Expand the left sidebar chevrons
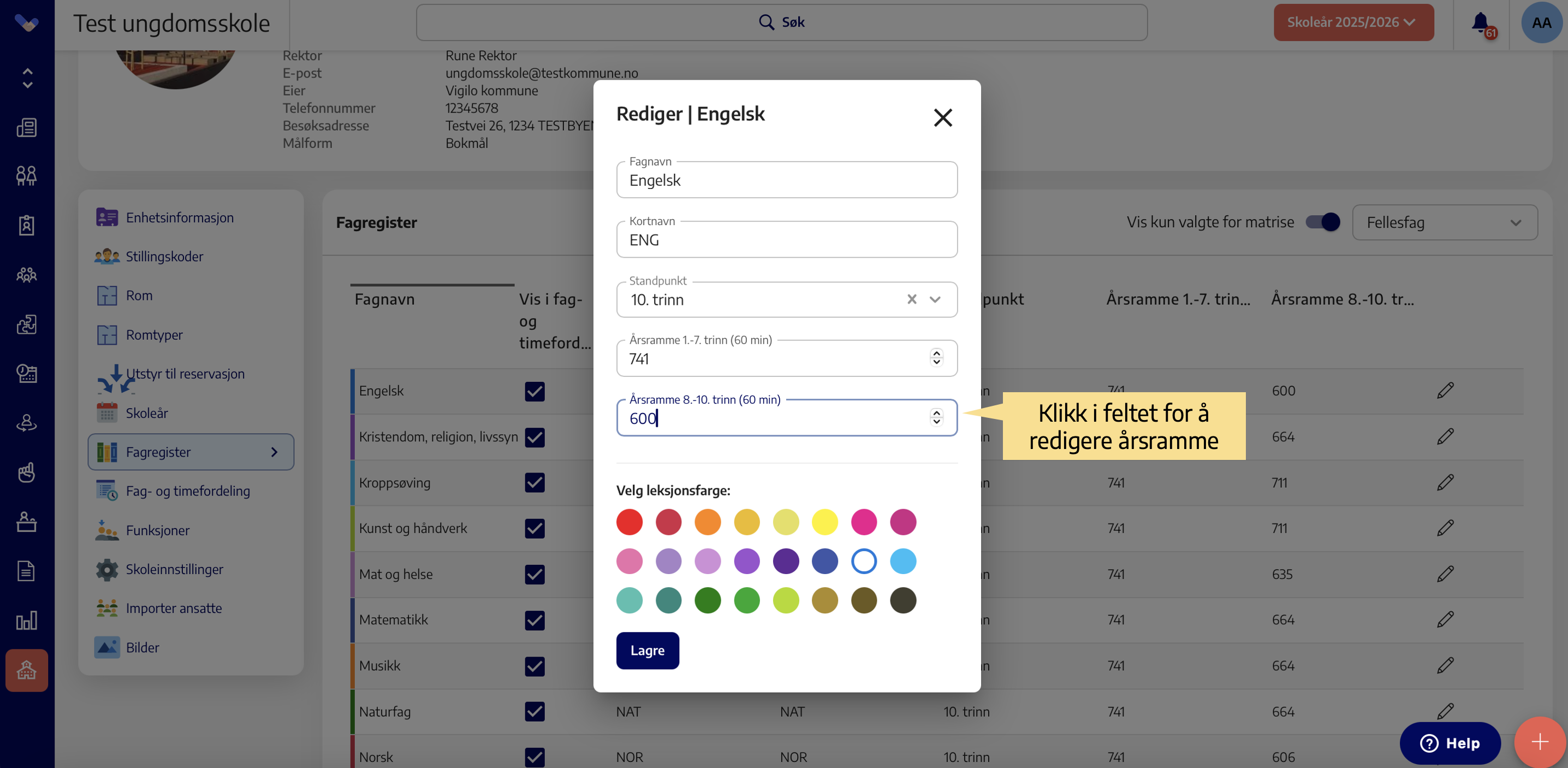The width and height of the screenshot is (1568, 768). tap(27, 78)
